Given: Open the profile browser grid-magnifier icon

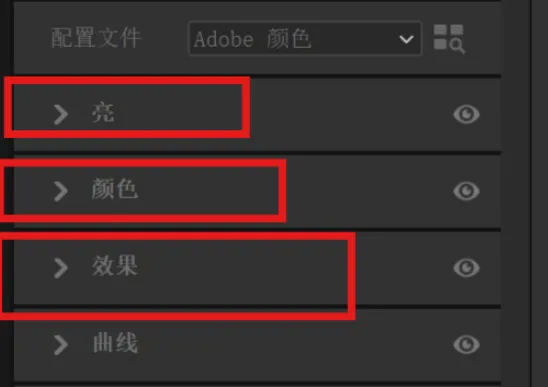Looking at the screenshot, I should [449, 39].
